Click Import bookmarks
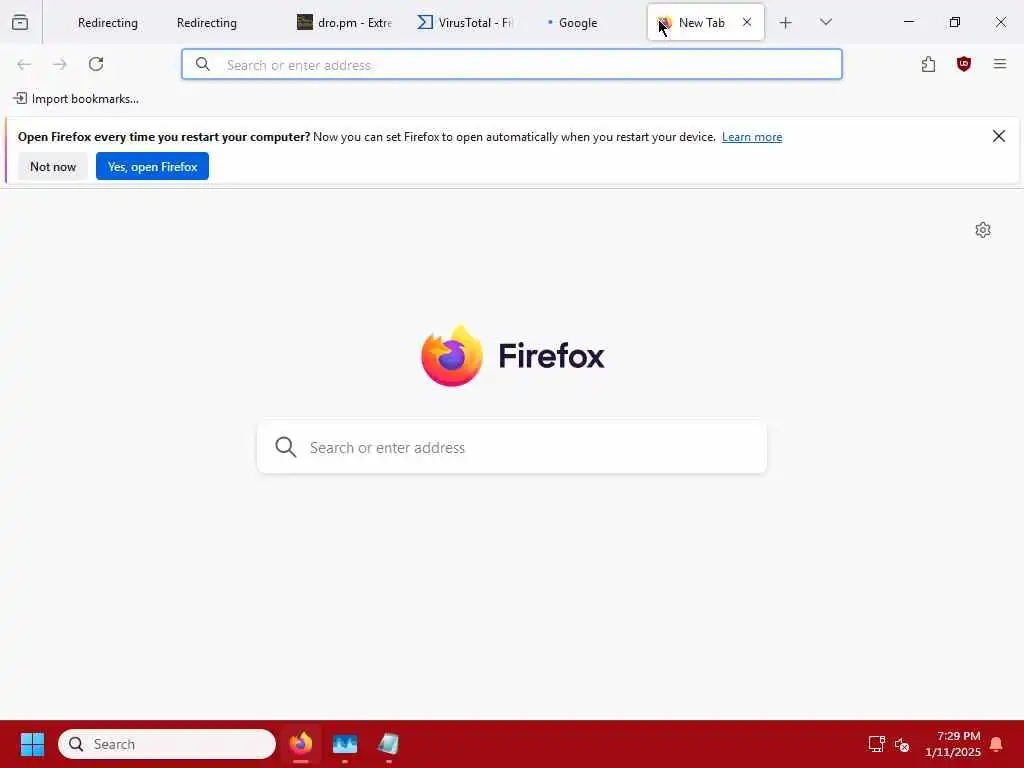This screenshot has width=1024, height=768. [x=76, y=99]
